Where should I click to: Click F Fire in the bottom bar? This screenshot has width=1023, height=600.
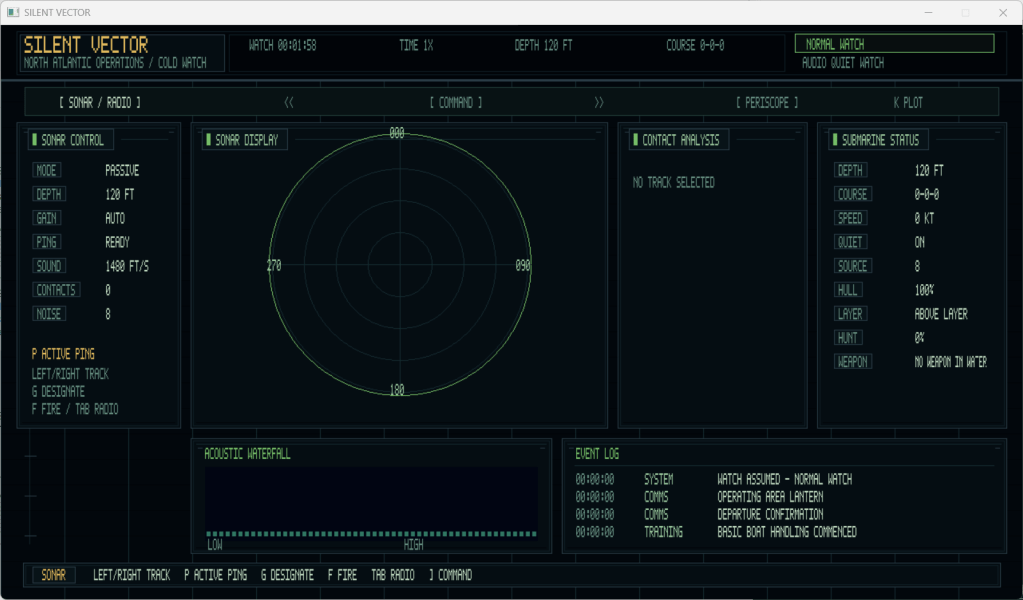tap(342, 575)
